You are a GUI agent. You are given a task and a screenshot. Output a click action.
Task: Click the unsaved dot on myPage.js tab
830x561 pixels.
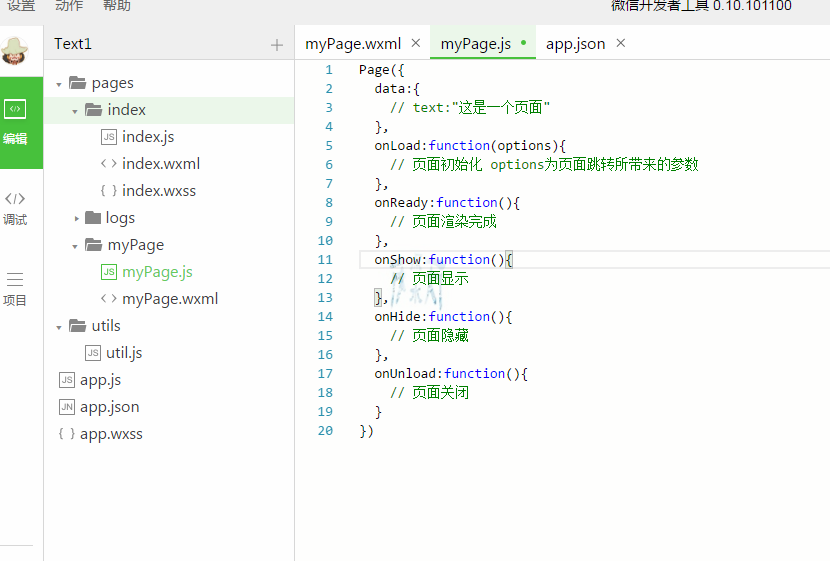click(523, 44)
